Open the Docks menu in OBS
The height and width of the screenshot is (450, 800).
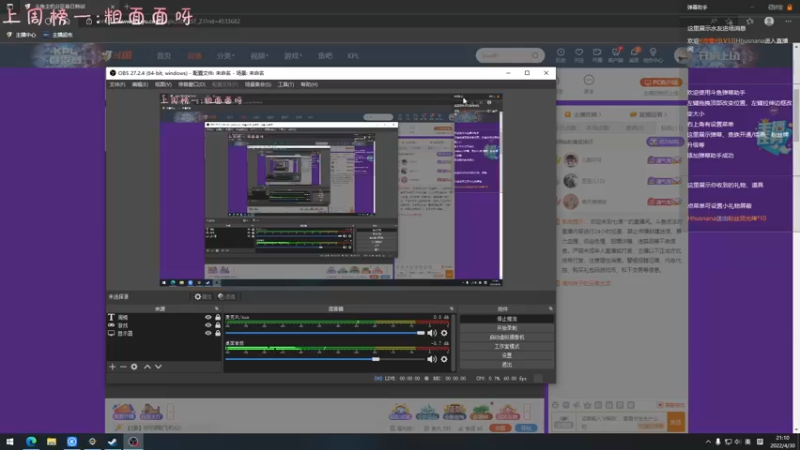click(192, 85)
